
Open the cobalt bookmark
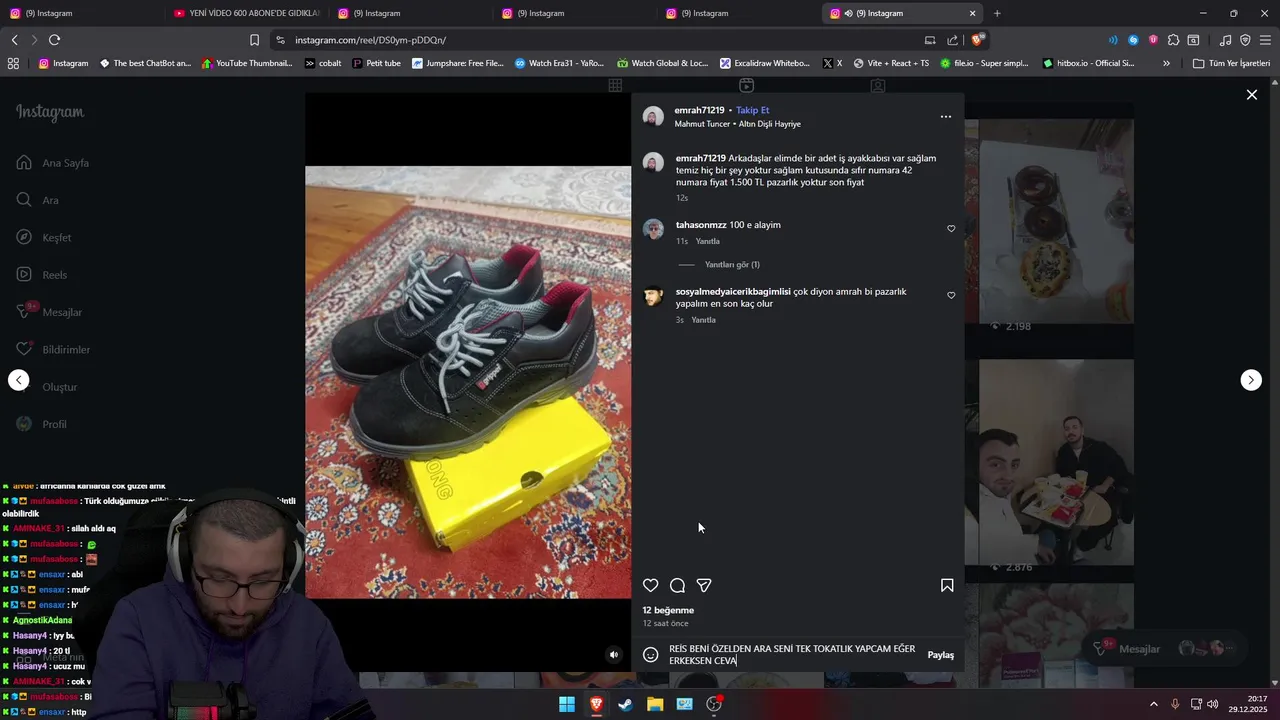[x=323, y=63]
